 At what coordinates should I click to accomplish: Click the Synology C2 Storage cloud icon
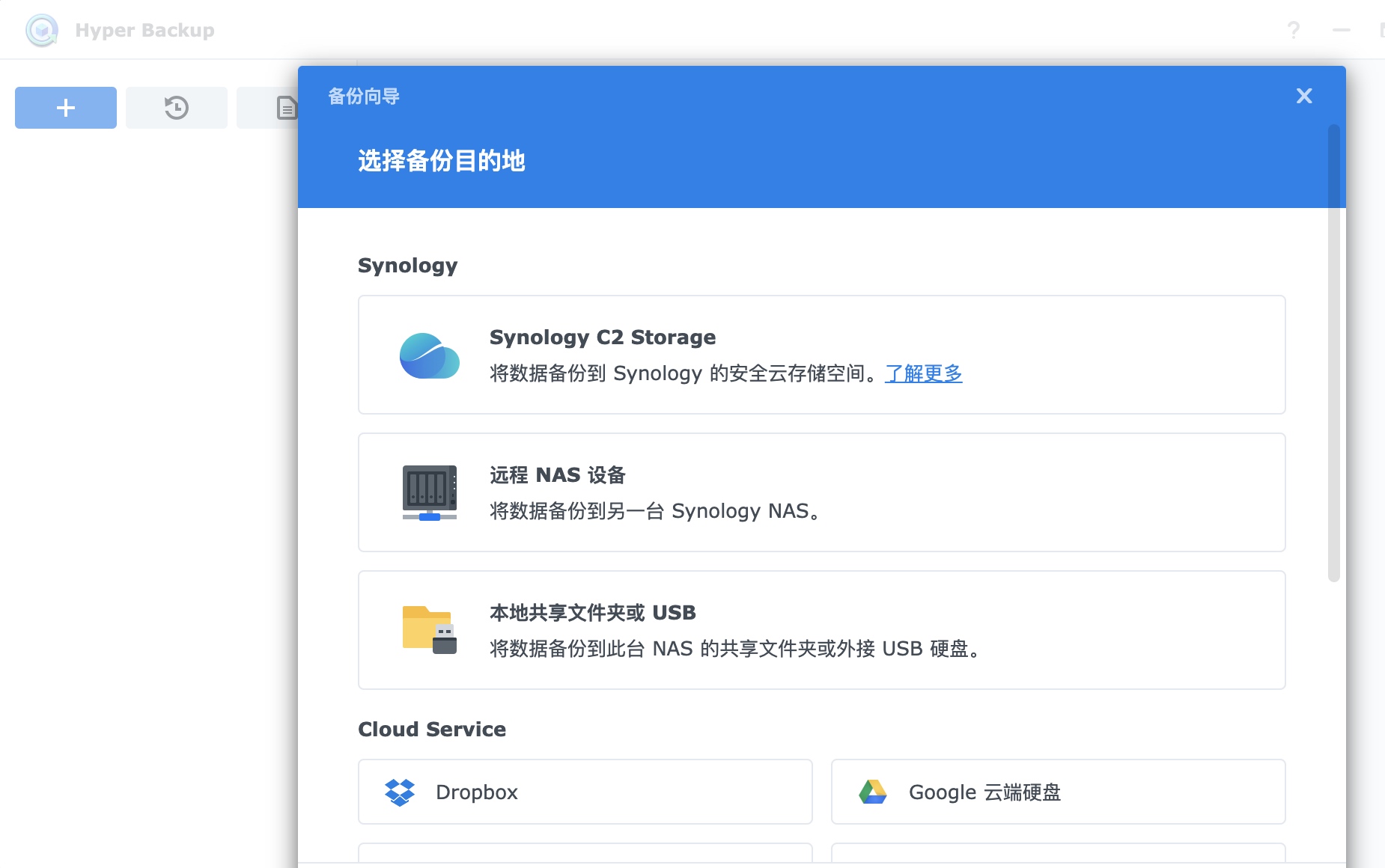tap(430, 355)
